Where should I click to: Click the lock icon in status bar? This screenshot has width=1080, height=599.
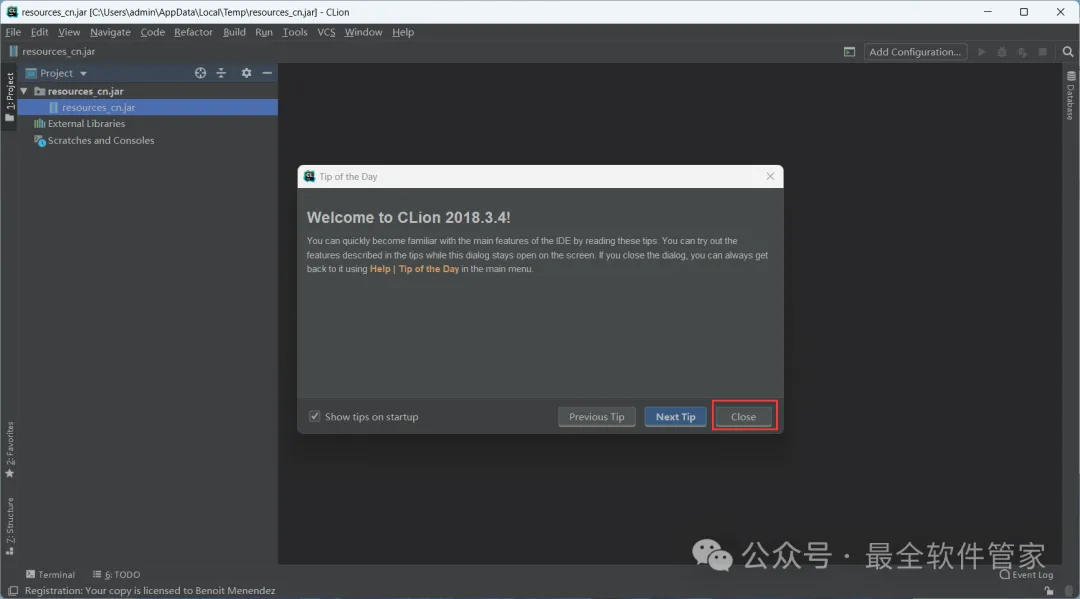click(x=1048, y=591)
